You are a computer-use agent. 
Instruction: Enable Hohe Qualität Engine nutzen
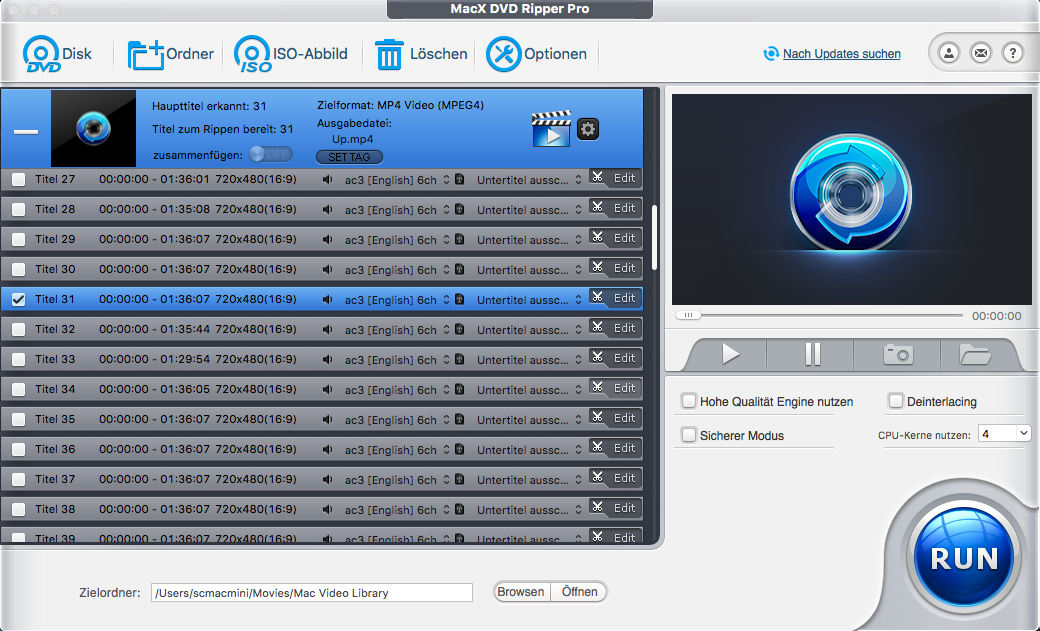pos(689,401)
